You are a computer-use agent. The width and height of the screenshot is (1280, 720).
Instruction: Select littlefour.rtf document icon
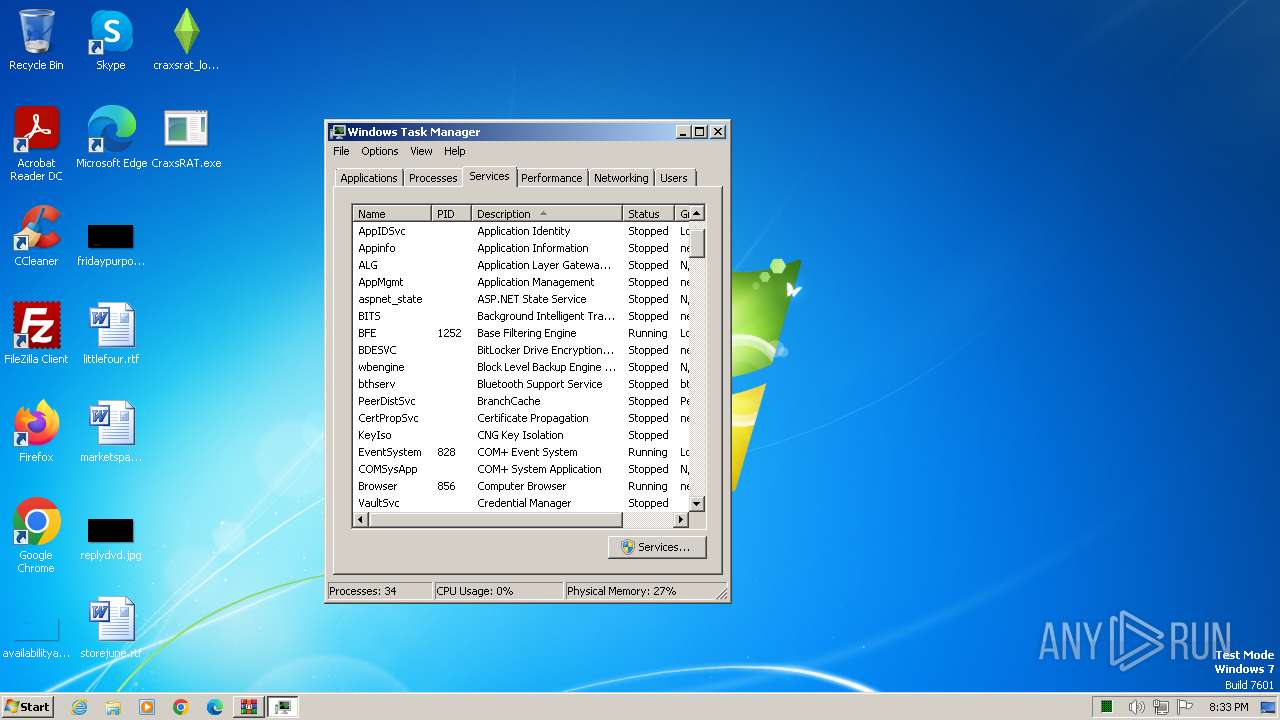111,334
